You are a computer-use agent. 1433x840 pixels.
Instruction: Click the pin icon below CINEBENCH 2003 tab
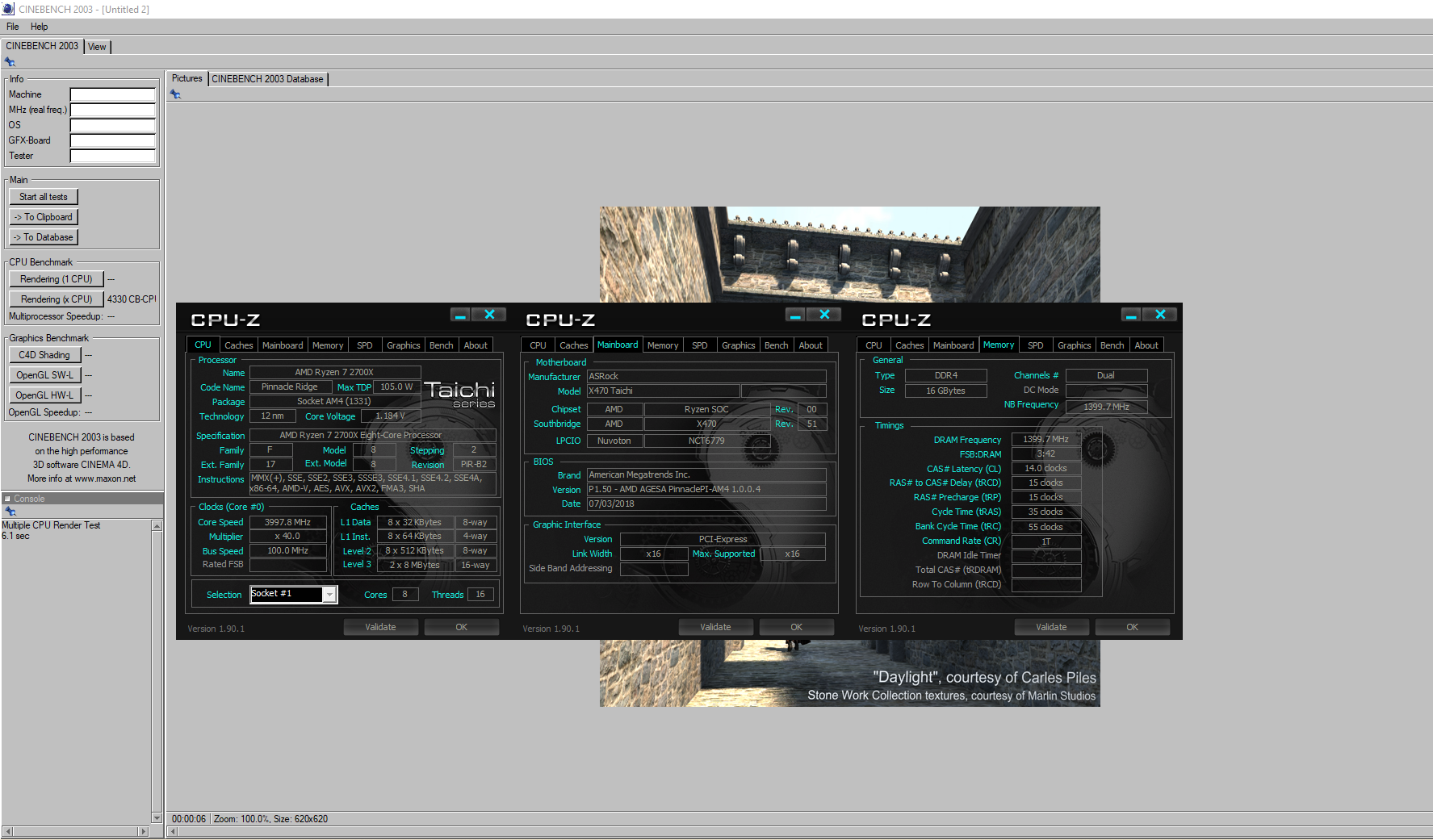10,62
